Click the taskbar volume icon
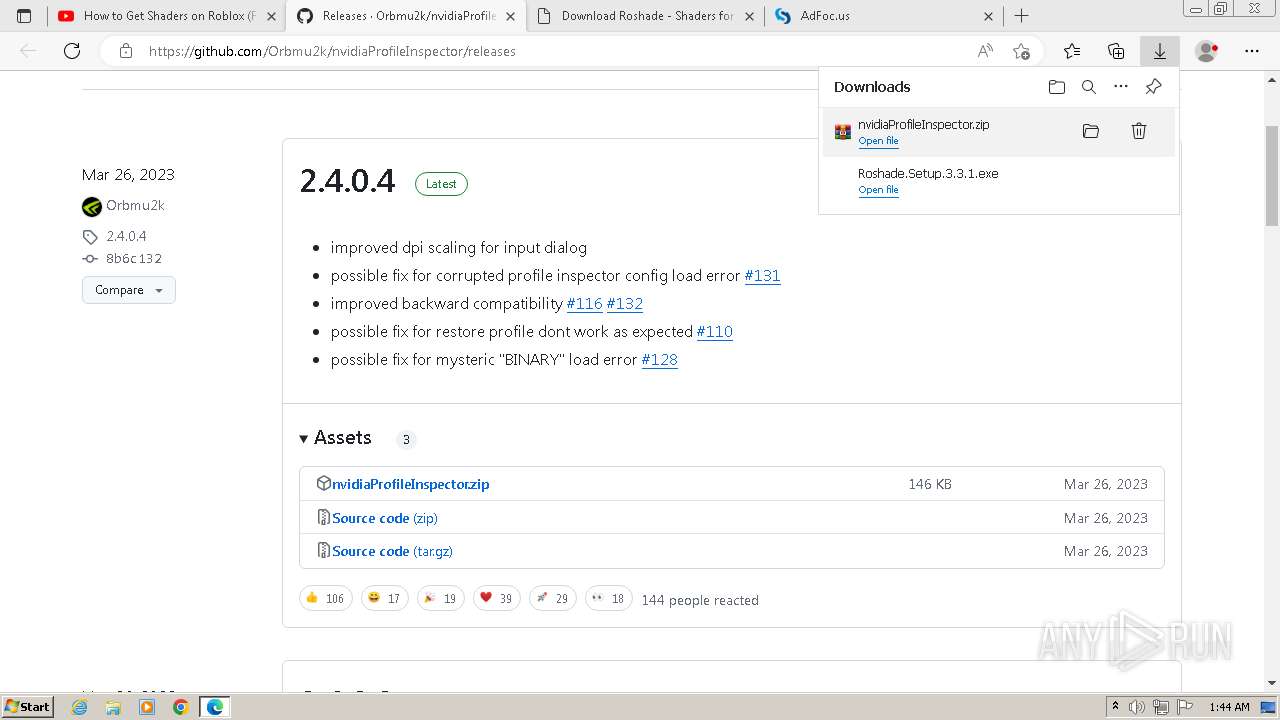1280x720 pixels. pos(1138,707)
